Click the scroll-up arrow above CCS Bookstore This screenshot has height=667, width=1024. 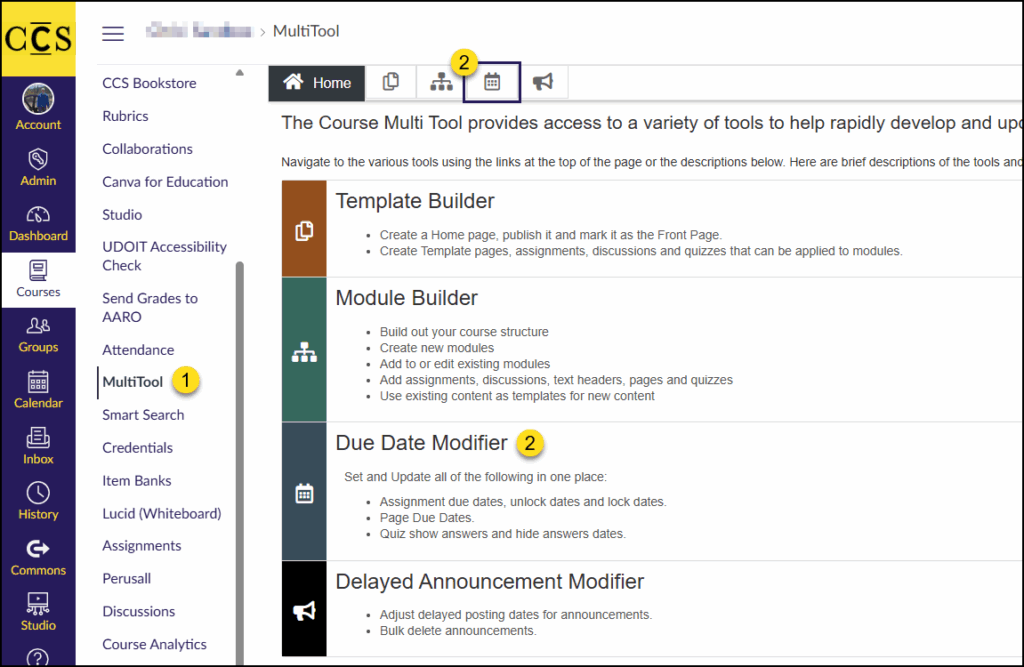coord(238,72)
